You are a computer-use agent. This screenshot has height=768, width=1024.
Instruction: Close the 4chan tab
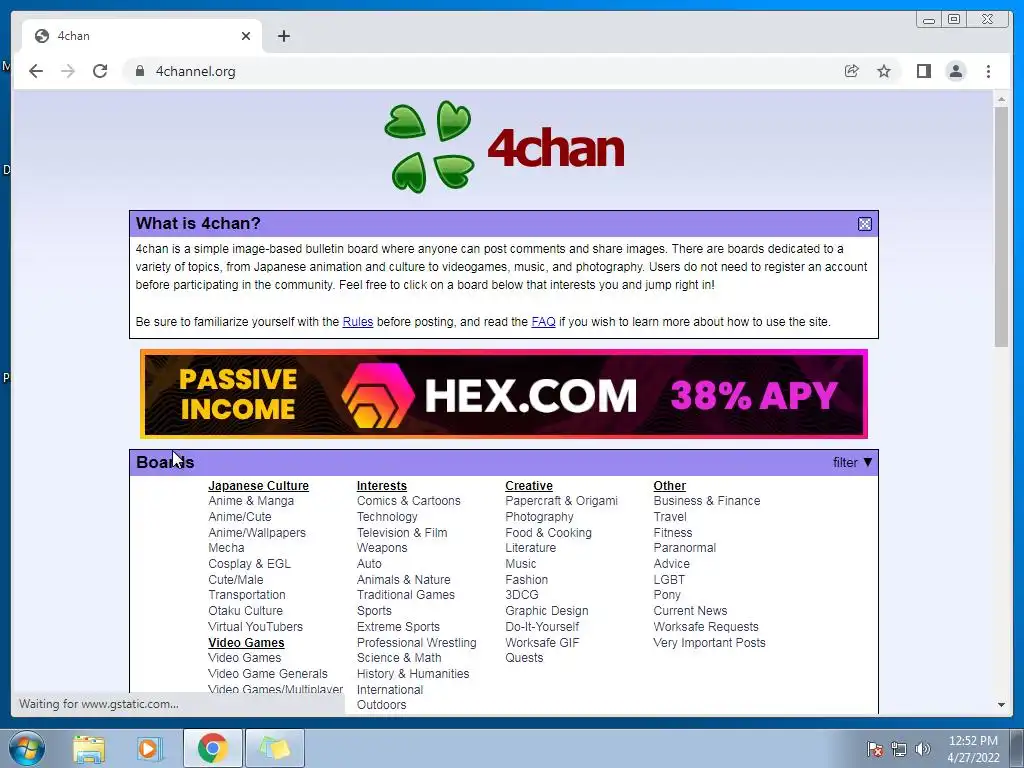click(246, 36)
